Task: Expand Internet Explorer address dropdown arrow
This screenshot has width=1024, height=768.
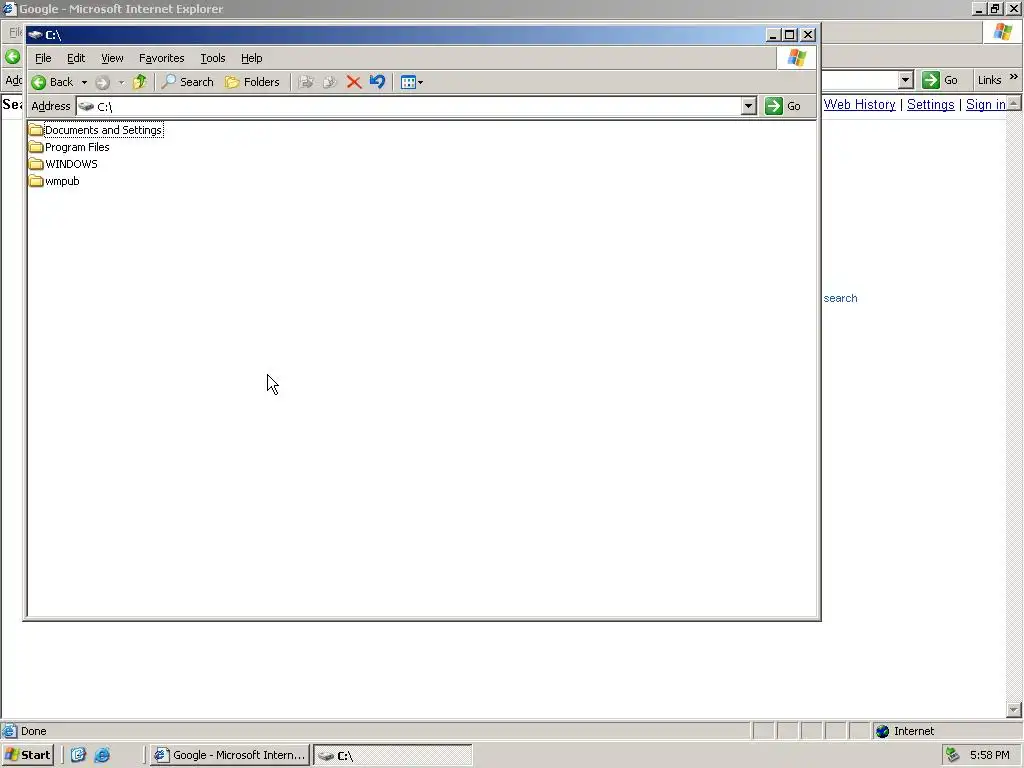Action: point(905,80)
